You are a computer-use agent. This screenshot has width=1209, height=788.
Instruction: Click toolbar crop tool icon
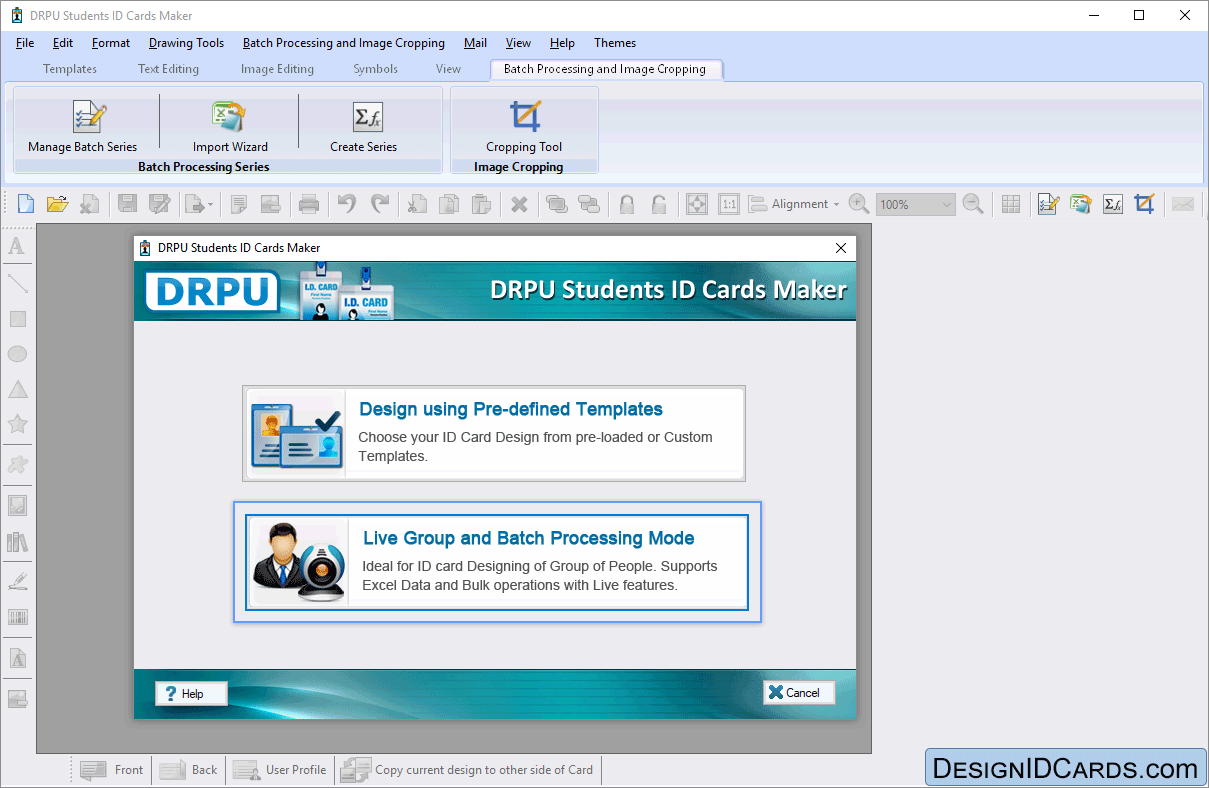point(1145,204)
